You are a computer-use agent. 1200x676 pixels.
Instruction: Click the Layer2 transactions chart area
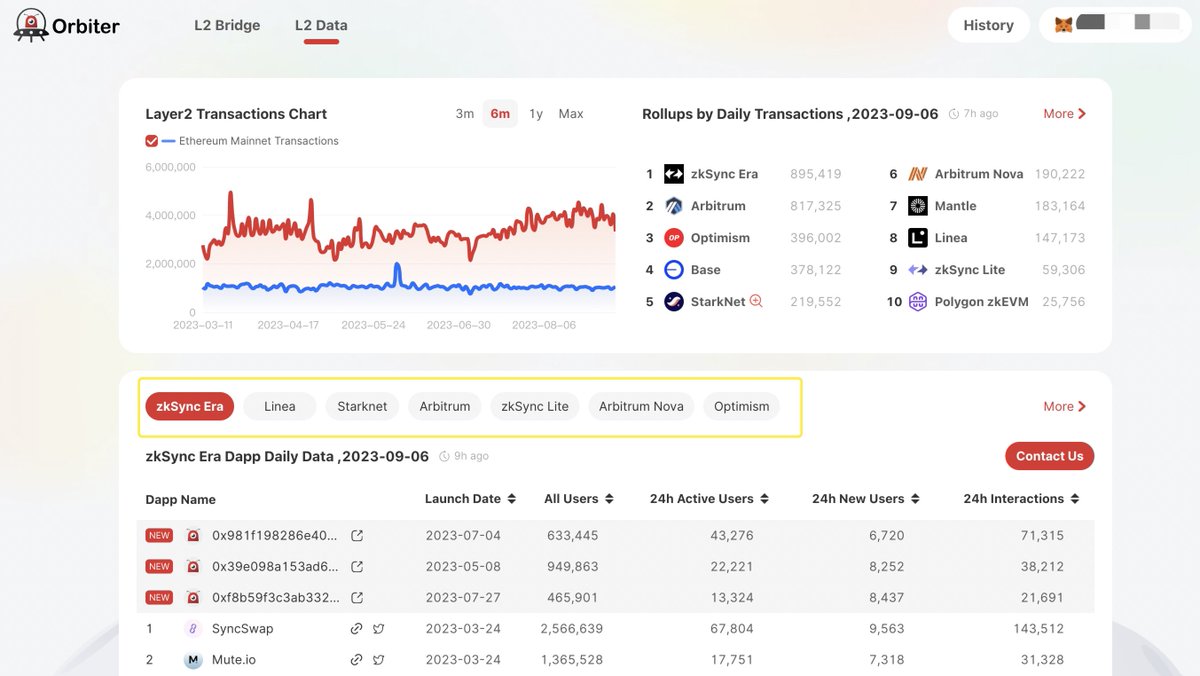408,240
